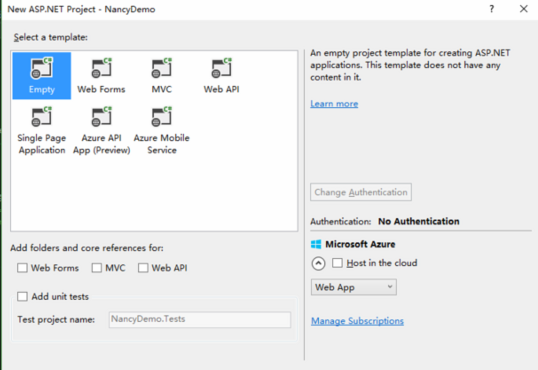The image size is (538, 370).
Task: Click the "Select a template:" label
Action: (x=51, y=37)
